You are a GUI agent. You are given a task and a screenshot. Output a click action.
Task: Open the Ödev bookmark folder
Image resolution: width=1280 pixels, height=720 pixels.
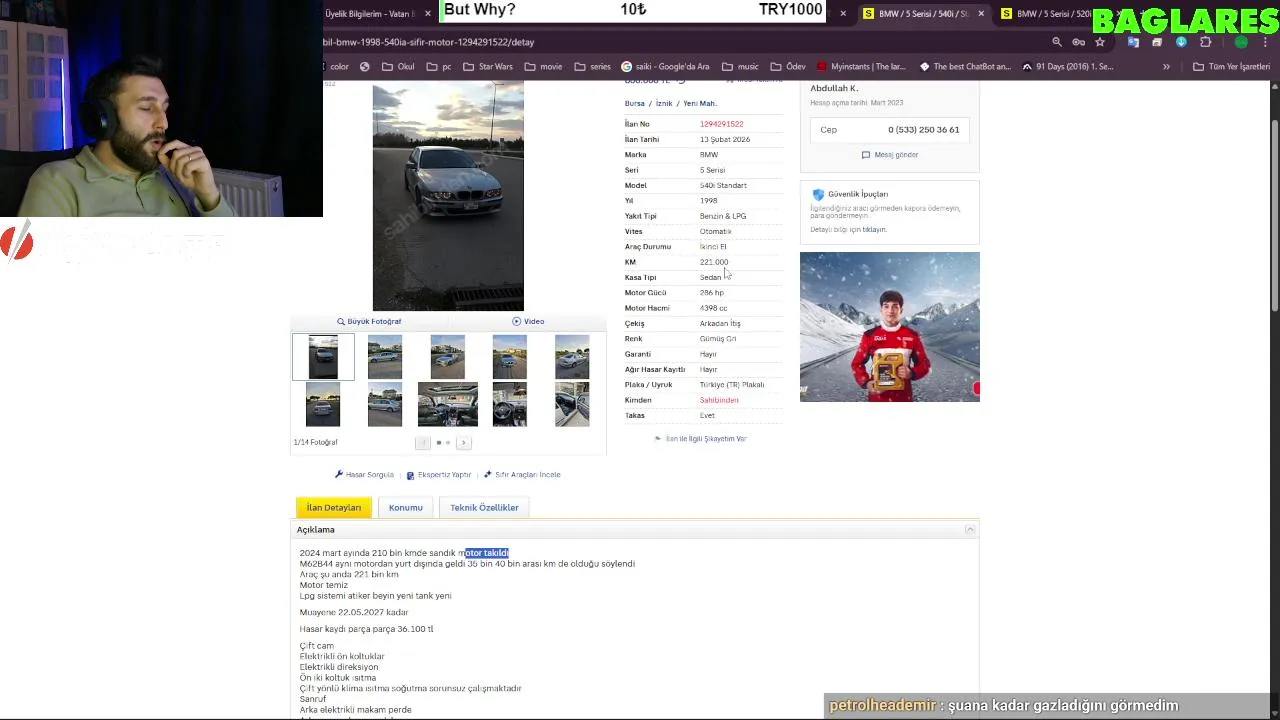tap(787, 67)
